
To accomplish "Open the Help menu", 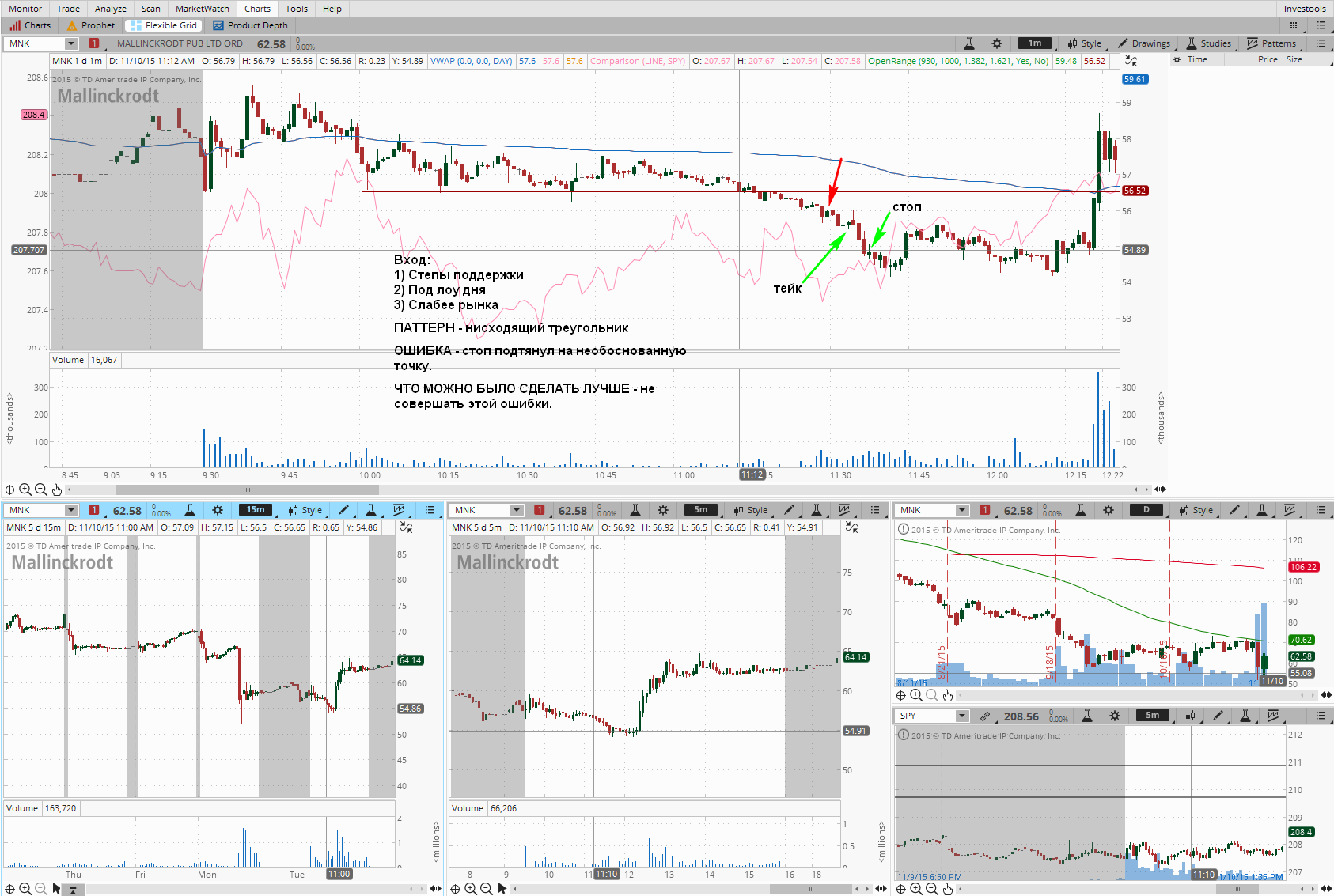I will pyautogui.click(x=332, y=9).
